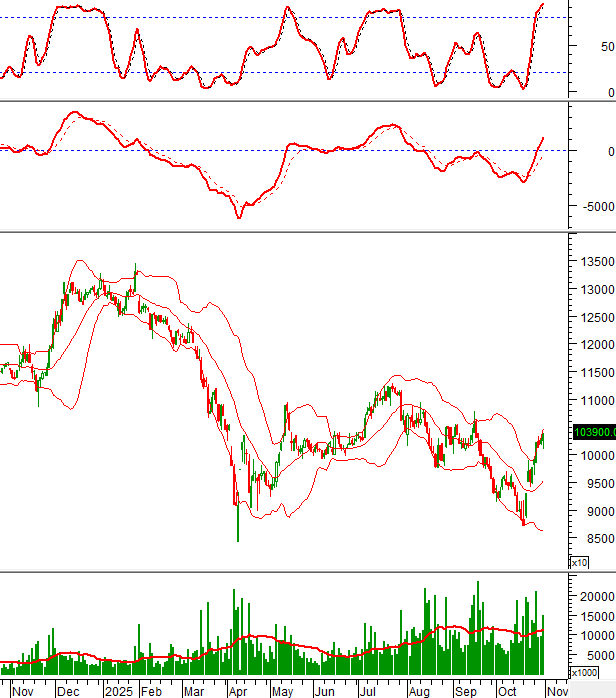
Task: Click the 50 level on oscillator axis
Action: (607, 46)
